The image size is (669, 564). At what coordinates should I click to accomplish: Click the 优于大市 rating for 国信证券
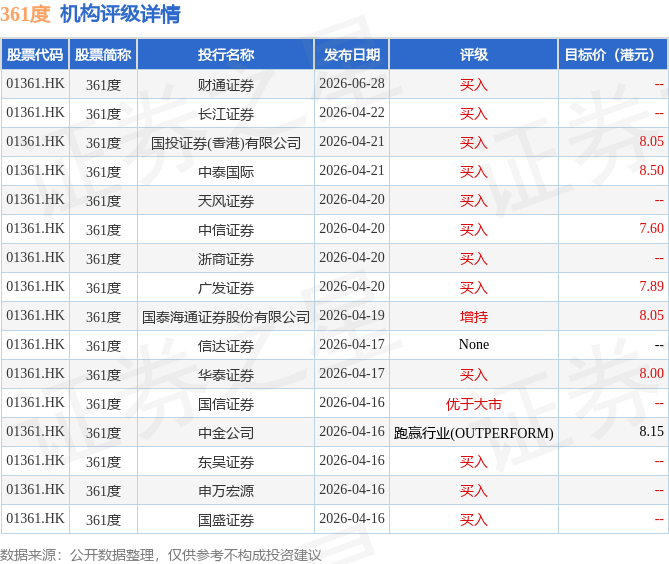pos(474,404)
